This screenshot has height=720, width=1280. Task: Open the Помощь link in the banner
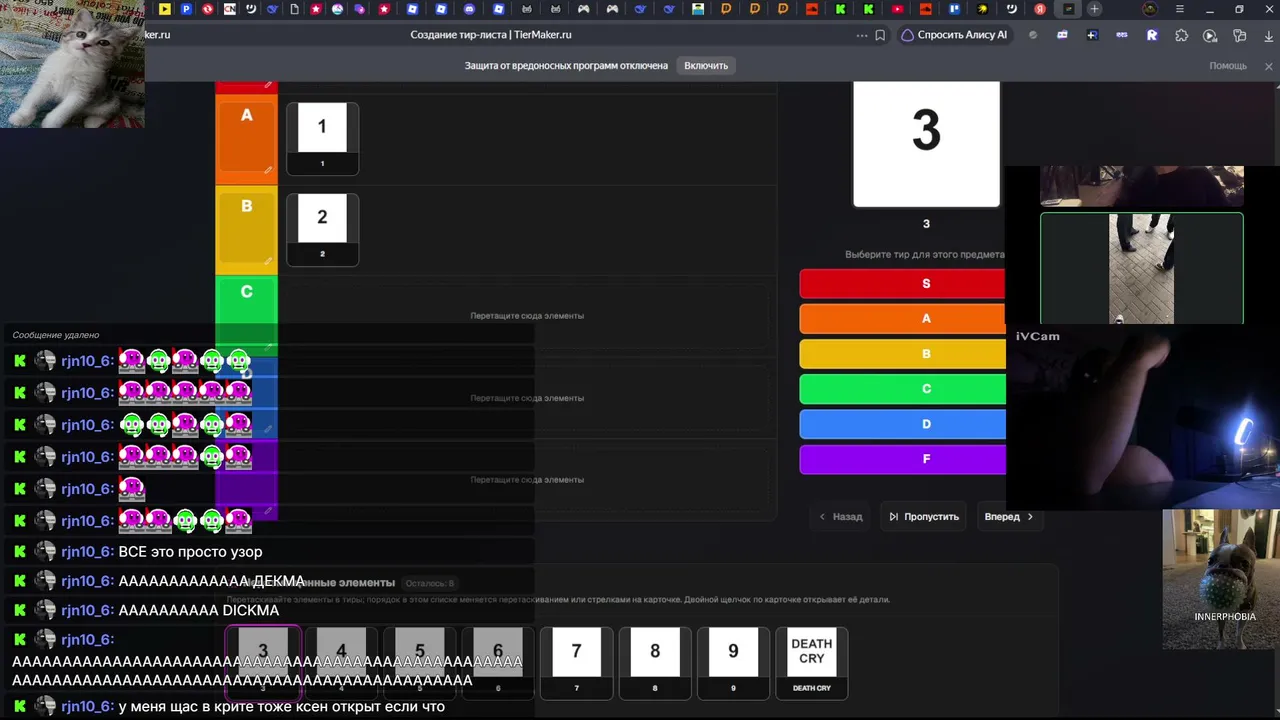pyautogui.click(x=1228, y=66)
